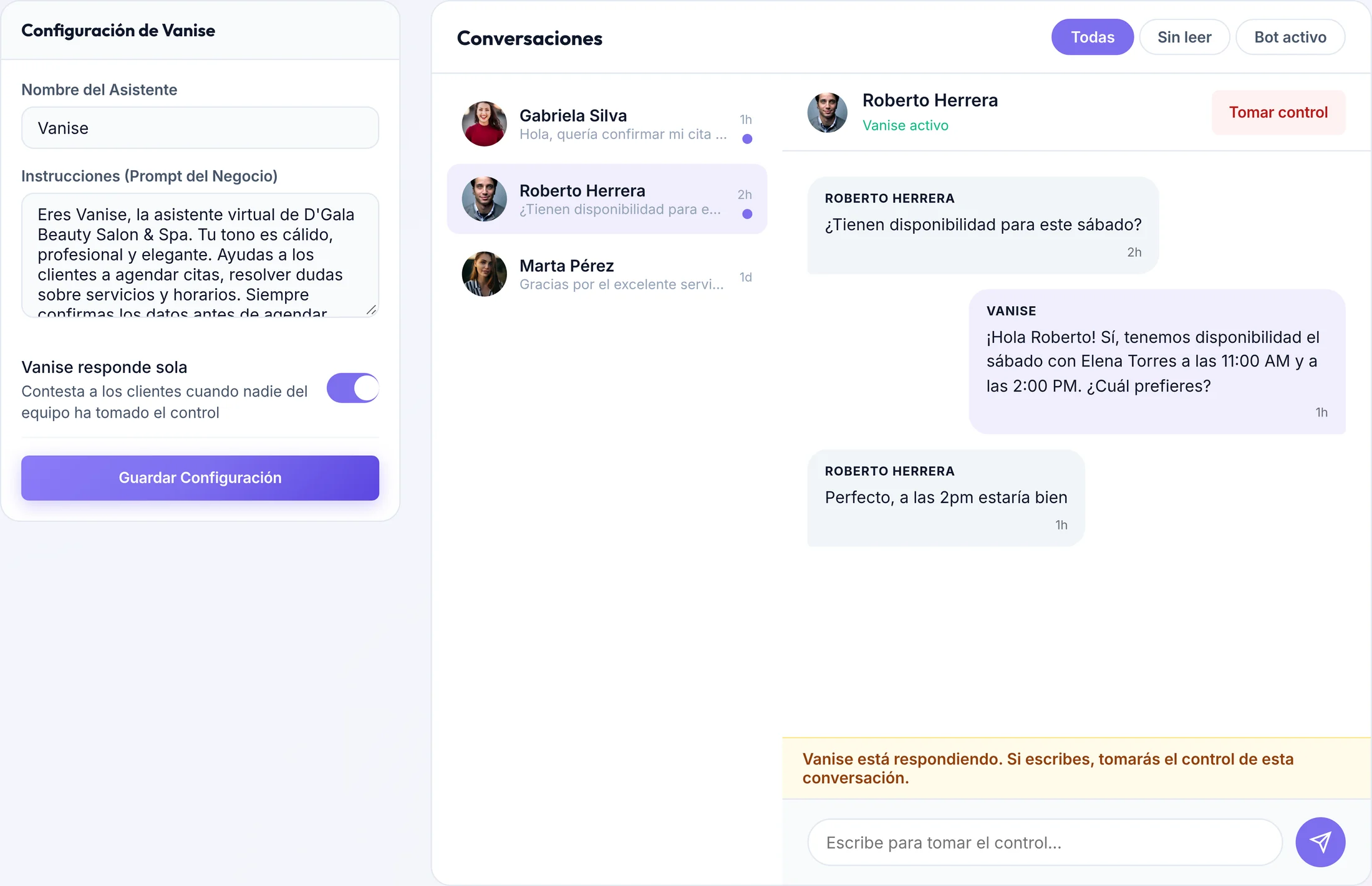Click Vanise reply starting '¡Hola Roberto!'
Image resolution: width=1372 pixels, height=886 pixels.
pos(1157,362)
